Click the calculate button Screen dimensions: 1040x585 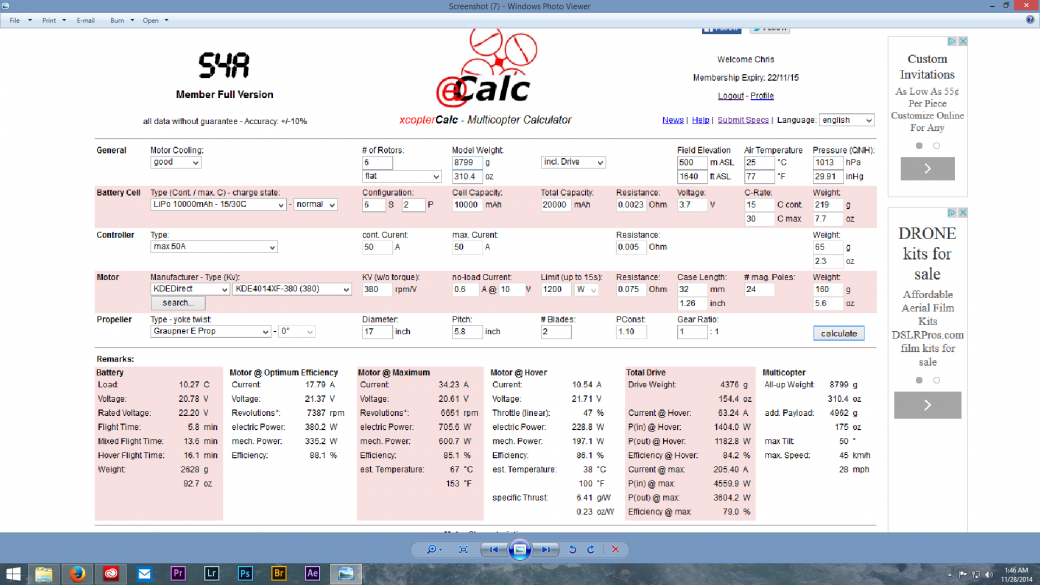pos(839,334)
